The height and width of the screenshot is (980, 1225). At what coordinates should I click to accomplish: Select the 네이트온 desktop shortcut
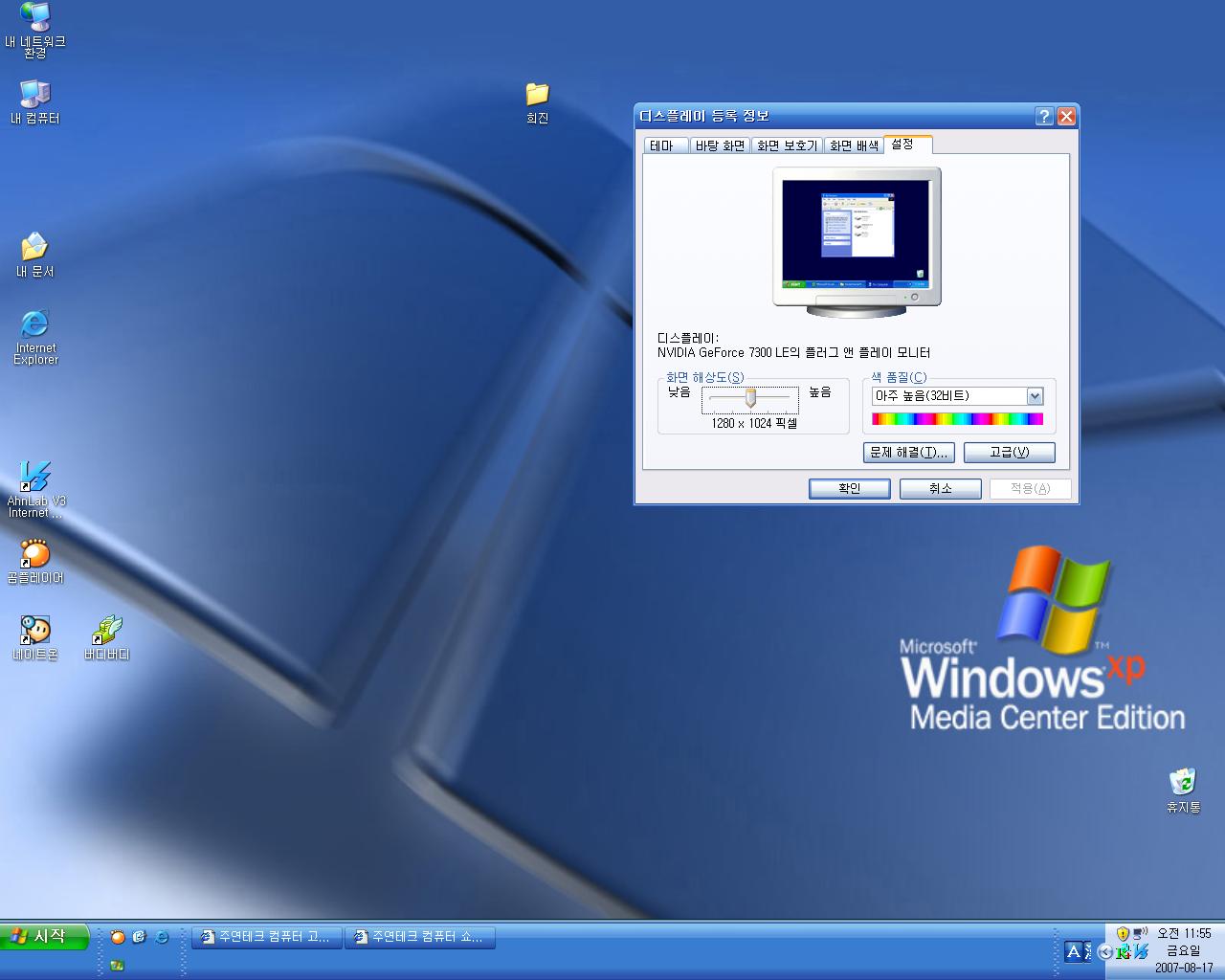coord(35,638)
